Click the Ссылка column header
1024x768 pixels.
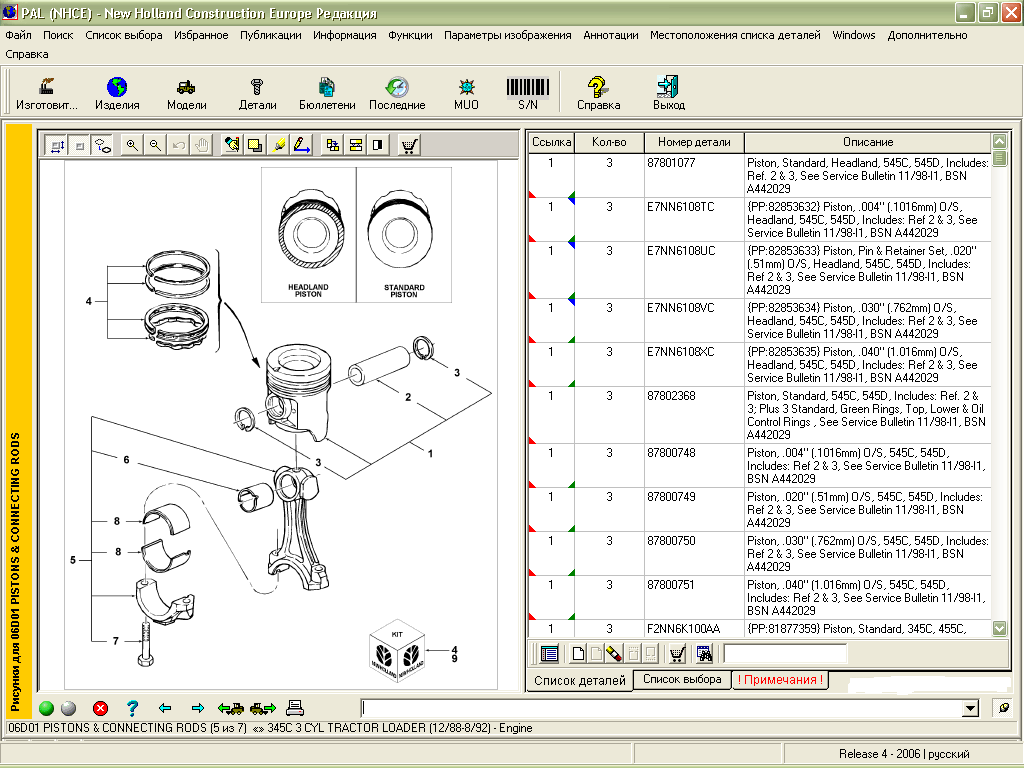(551, 142)
